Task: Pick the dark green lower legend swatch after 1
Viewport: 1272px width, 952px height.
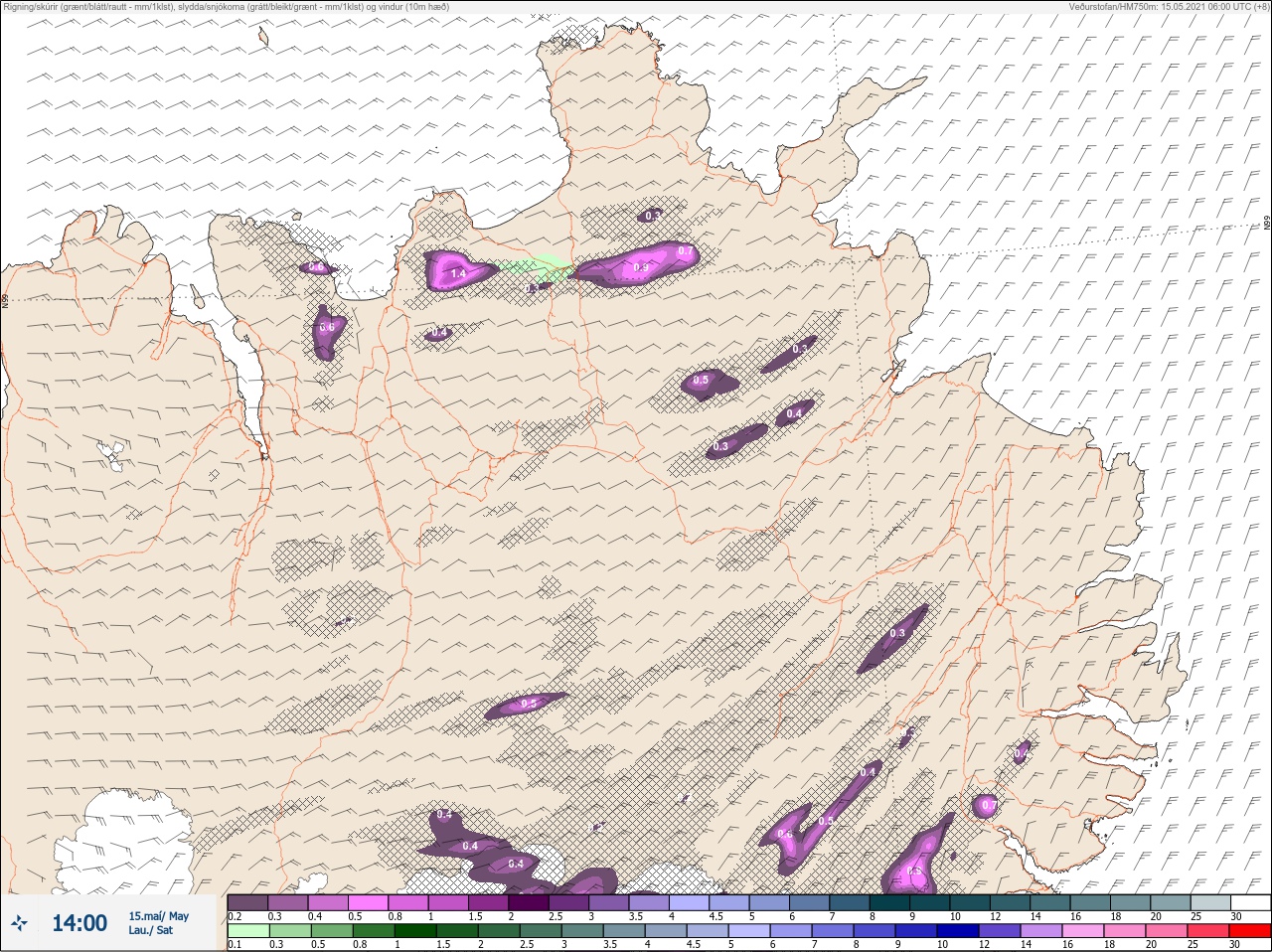Action: click(413, 931)
